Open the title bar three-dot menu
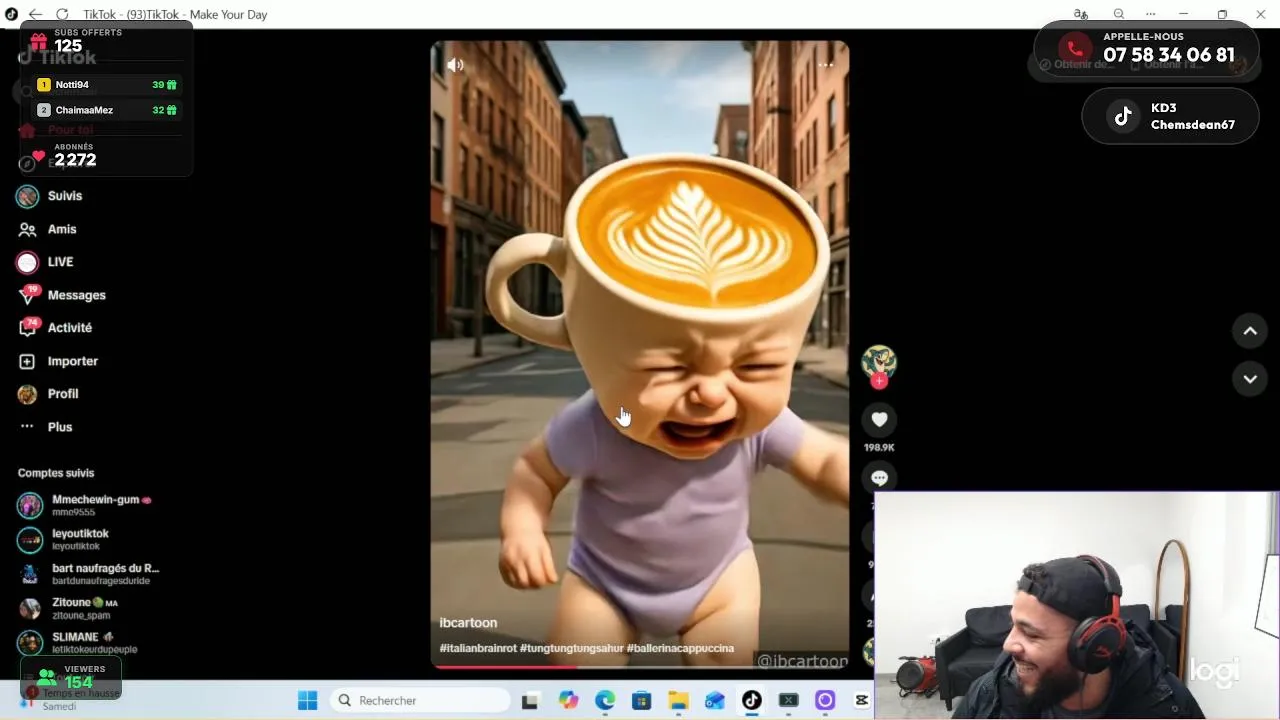 (x=1151, y=14)
